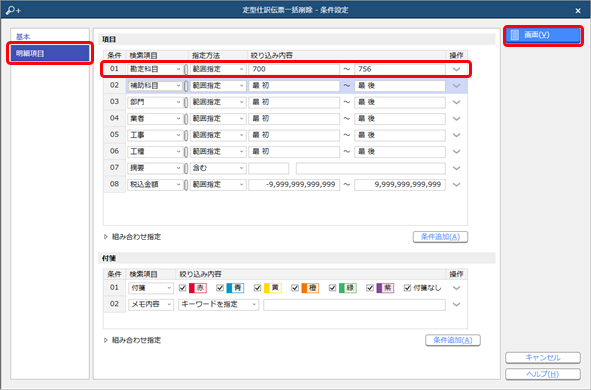Uncheck the 緑 sticky note checkbox
591x390 pixels.
[332, 288]
